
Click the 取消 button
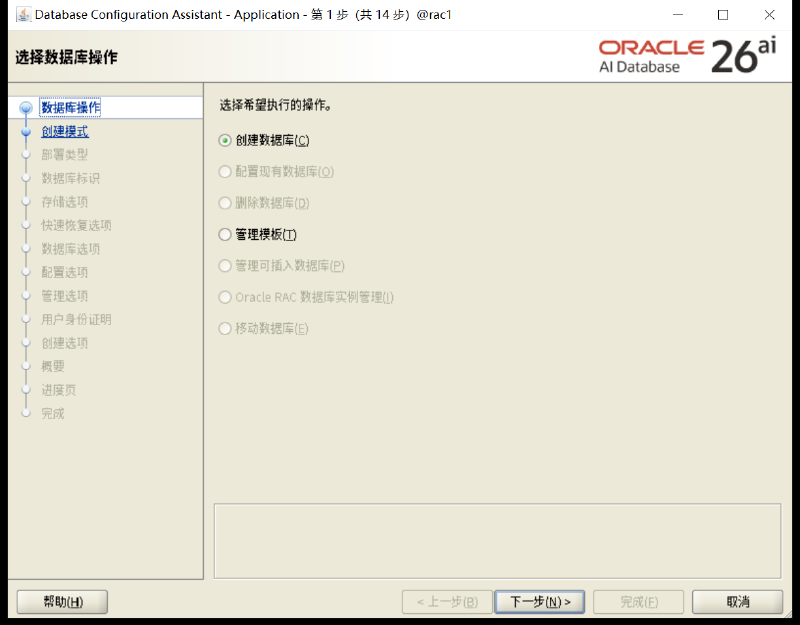point(737,602)
